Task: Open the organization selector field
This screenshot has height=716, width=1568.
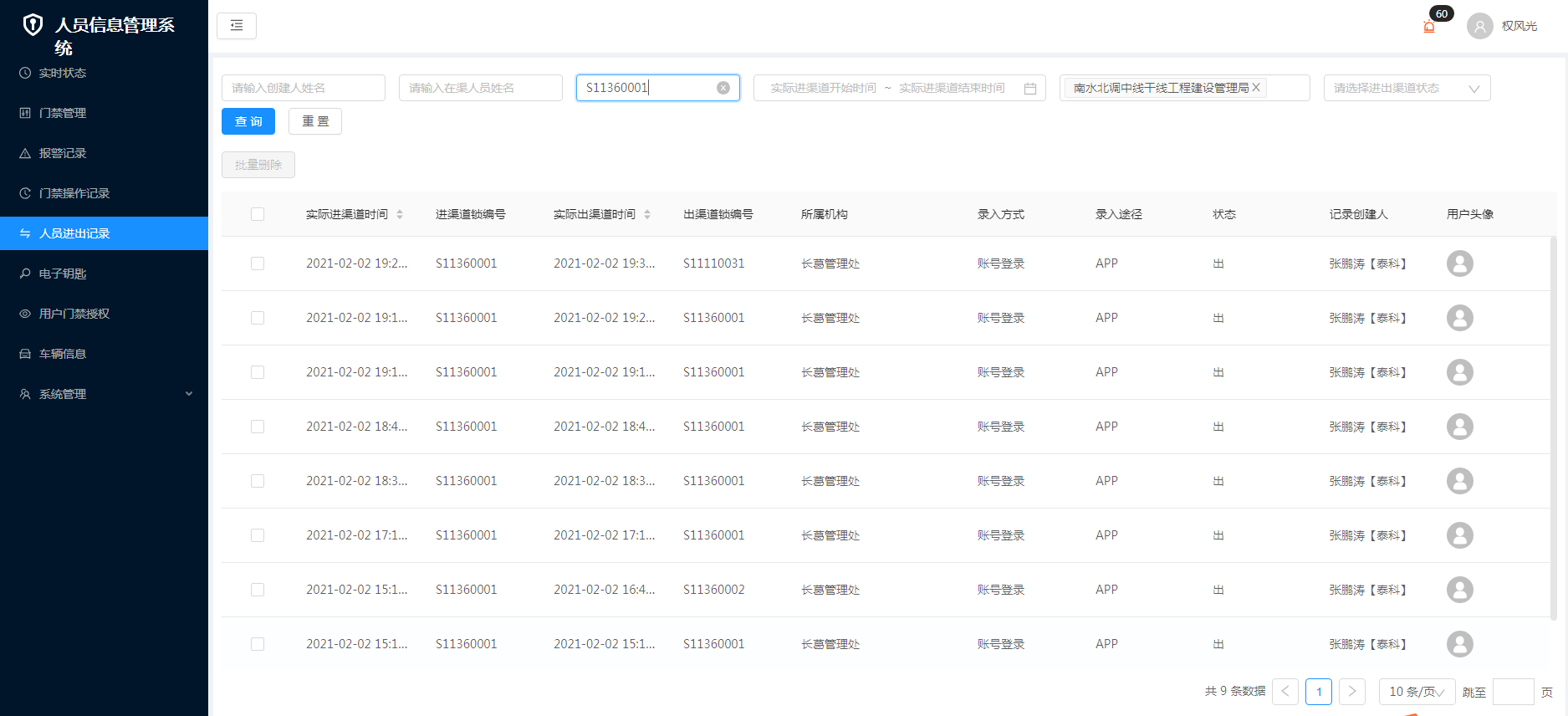Action: coord(1184,88)
